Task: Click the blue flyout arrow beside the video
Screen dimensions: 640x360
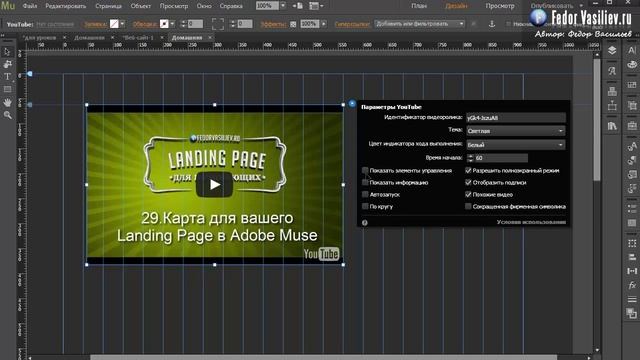Action: (x=352, y=103)
